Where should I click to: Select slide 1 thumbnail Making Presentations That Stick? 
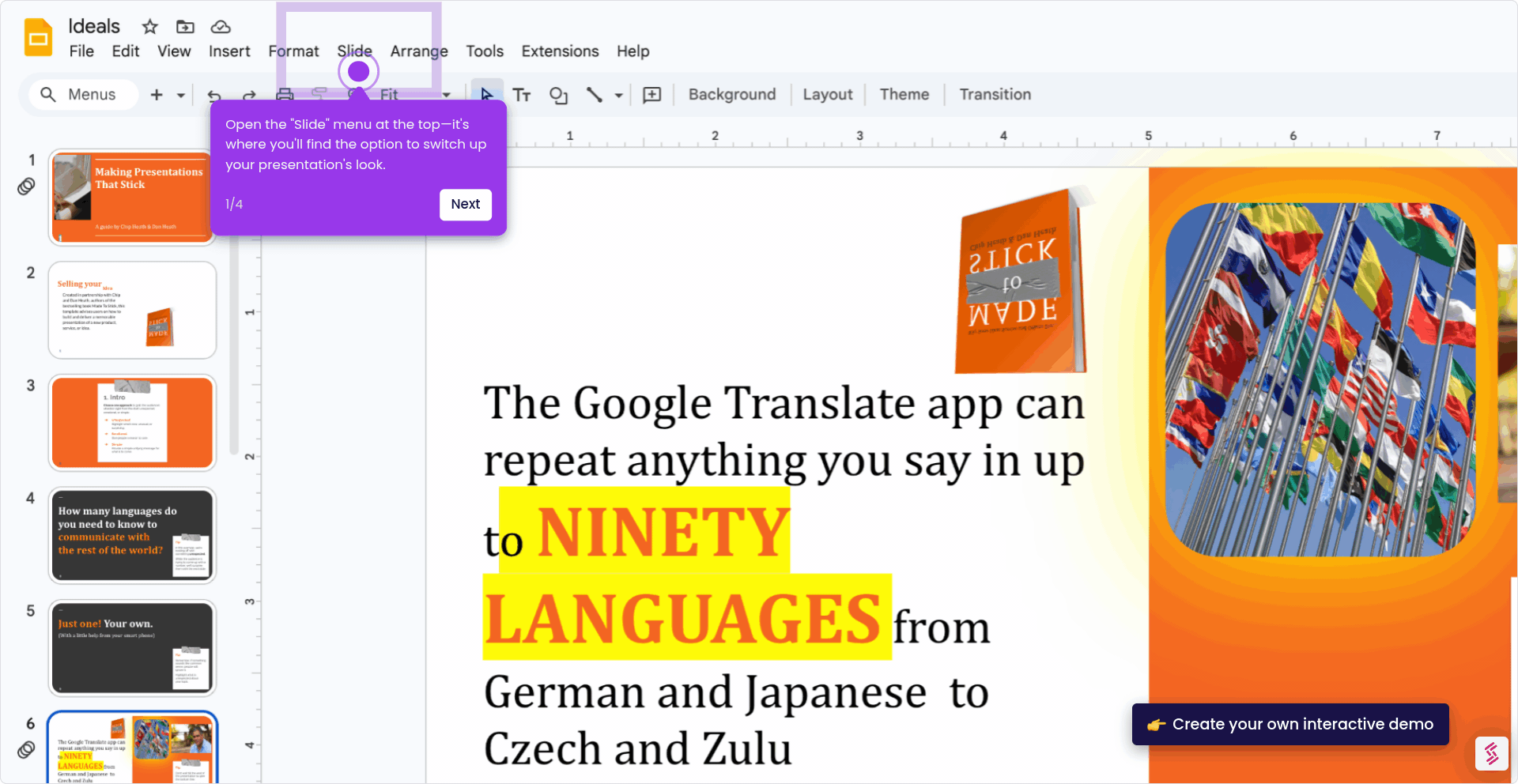tap(132, 198)
